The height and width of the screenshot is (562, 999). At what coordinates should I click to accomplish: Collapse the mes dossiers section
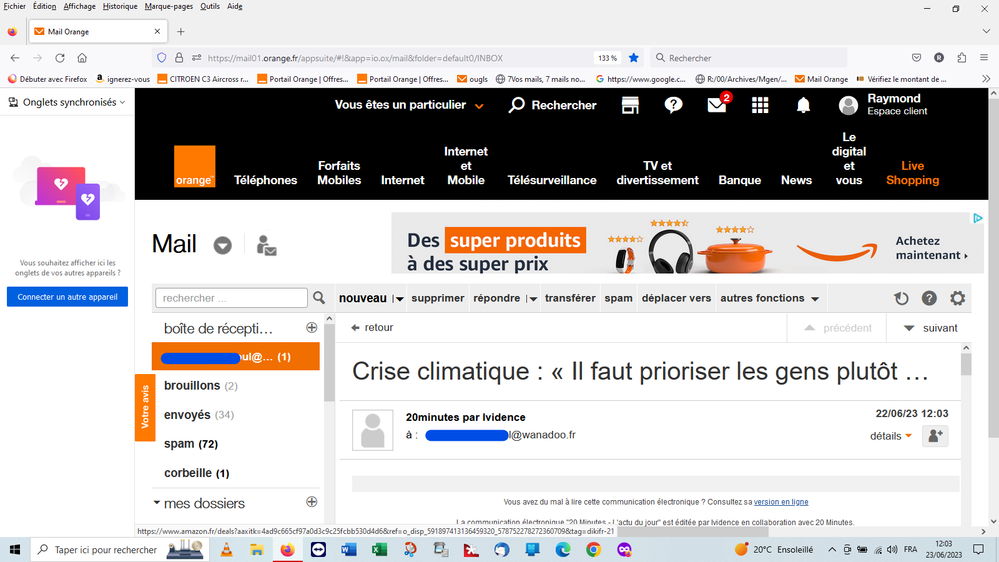[x=157, y=502]
